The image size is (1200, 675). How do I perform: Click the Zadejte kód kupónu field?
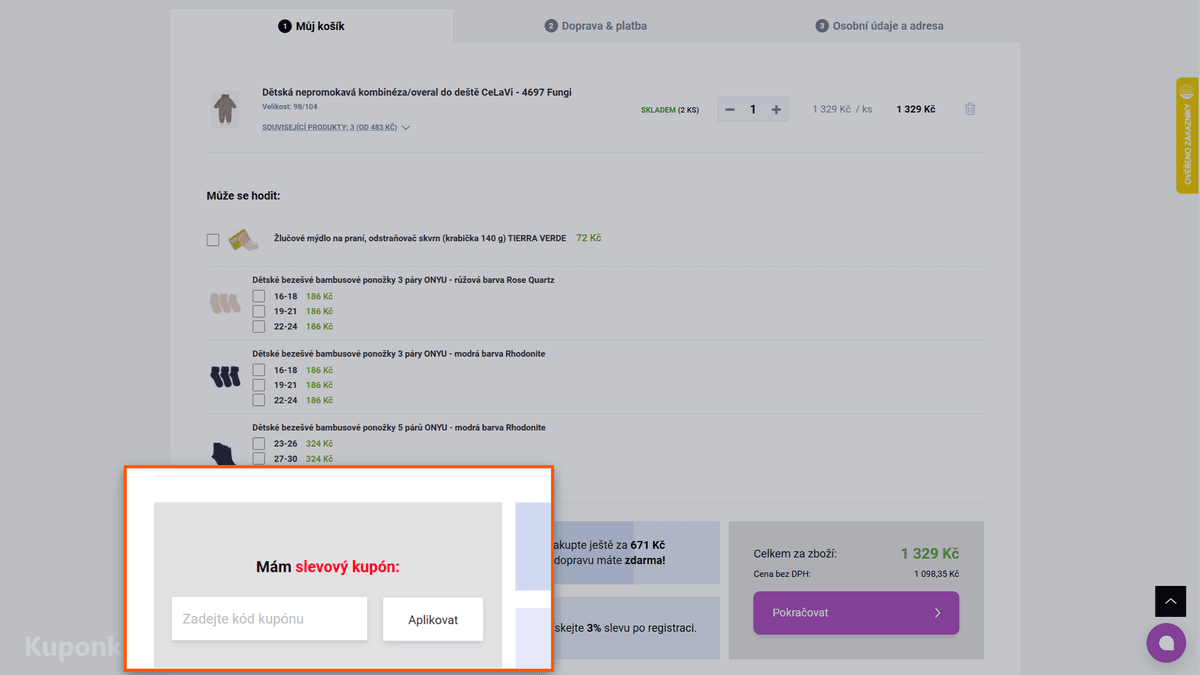tap(269, 619)
